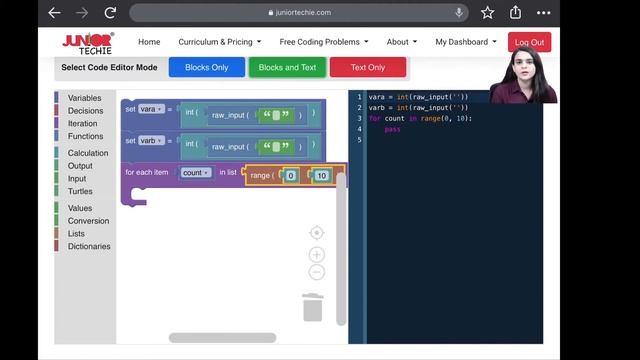This screenshot has width=640, height=360.
Task: Switch to Blocks and Text mode
Action: tap(287, 67)
